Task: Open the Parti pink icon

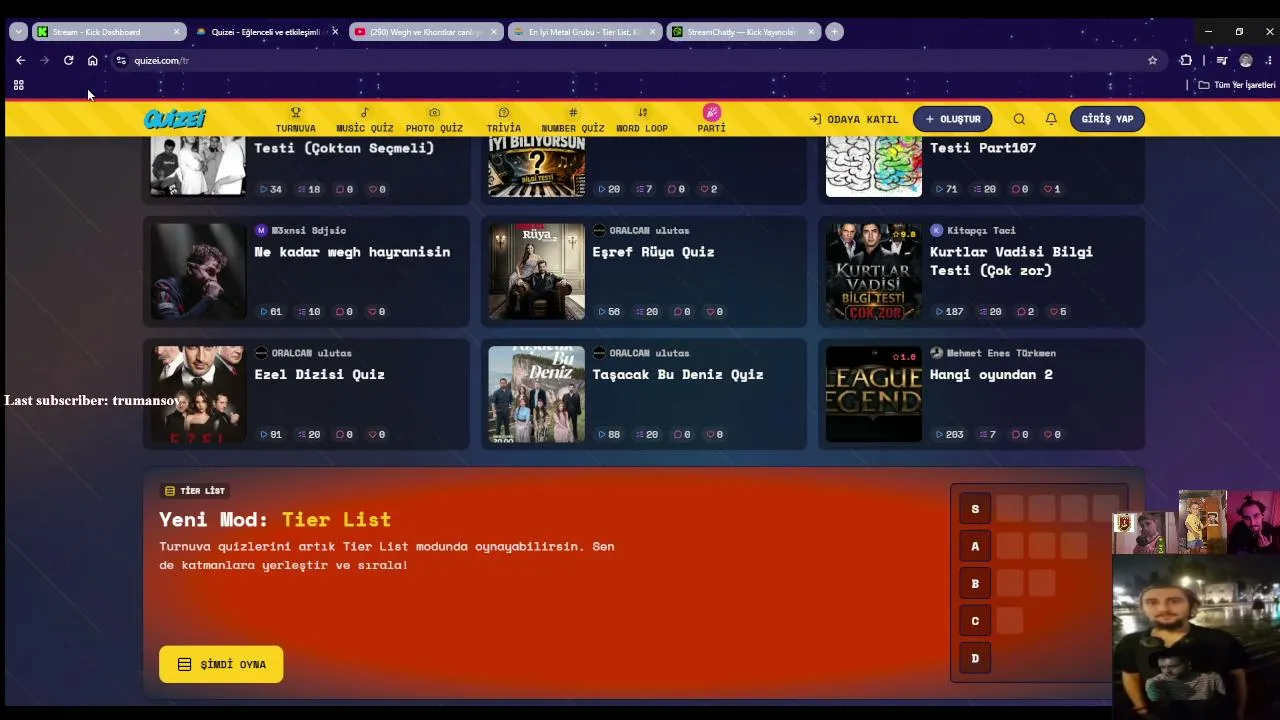Action: (x=712, y=112)
